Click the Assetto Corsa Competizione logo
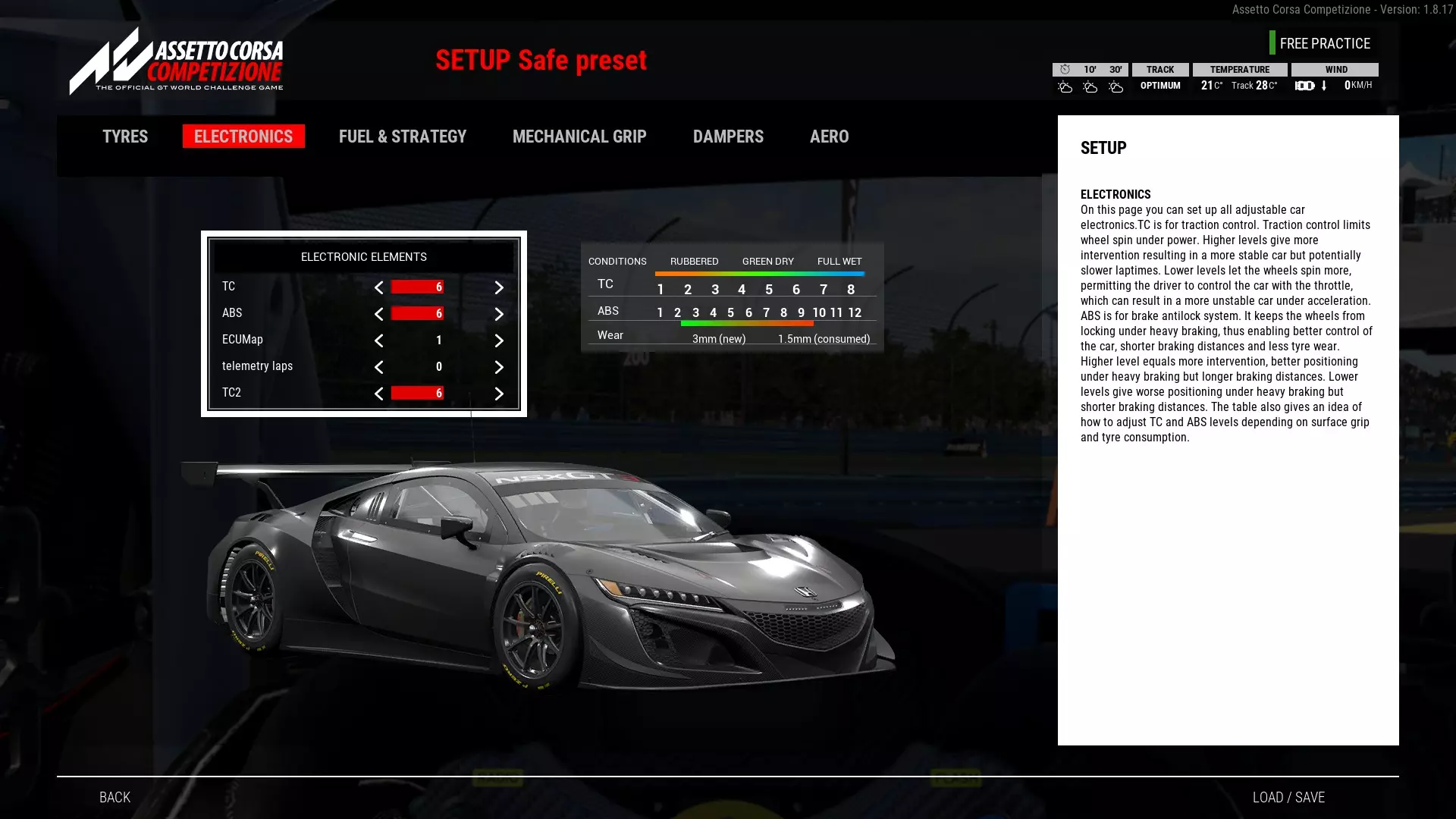This screenshot has width=1456, height=819. click(x=177, y=62)
